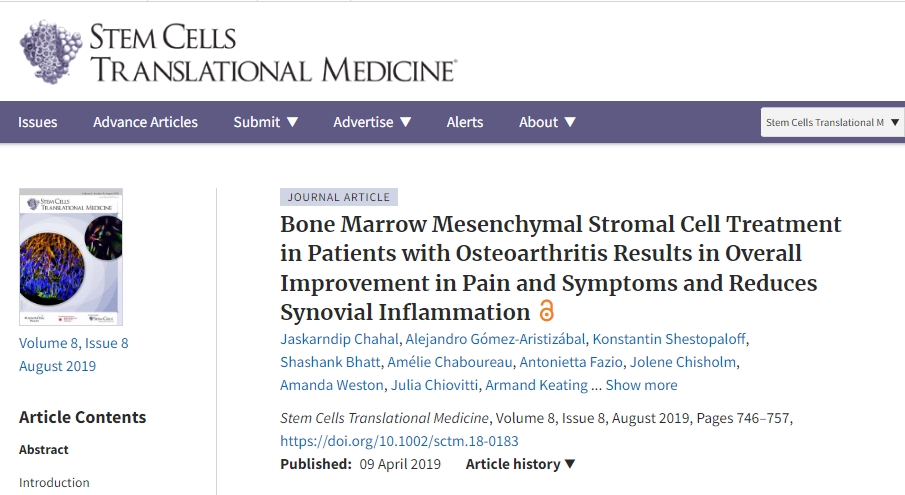Click the open access lock icon
The image size is (905, 495).
click(x=546, y=310)
